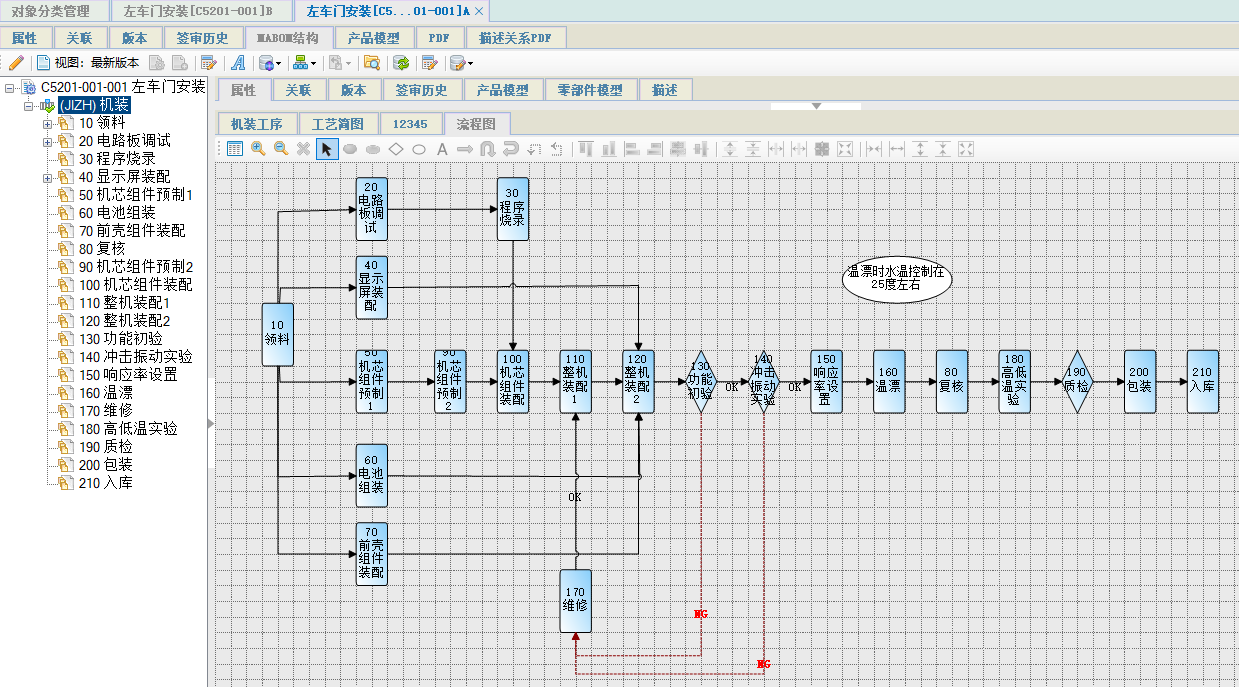Click the folder search icon
This screenshot has width=1239, height=687.
pos(371,63)
